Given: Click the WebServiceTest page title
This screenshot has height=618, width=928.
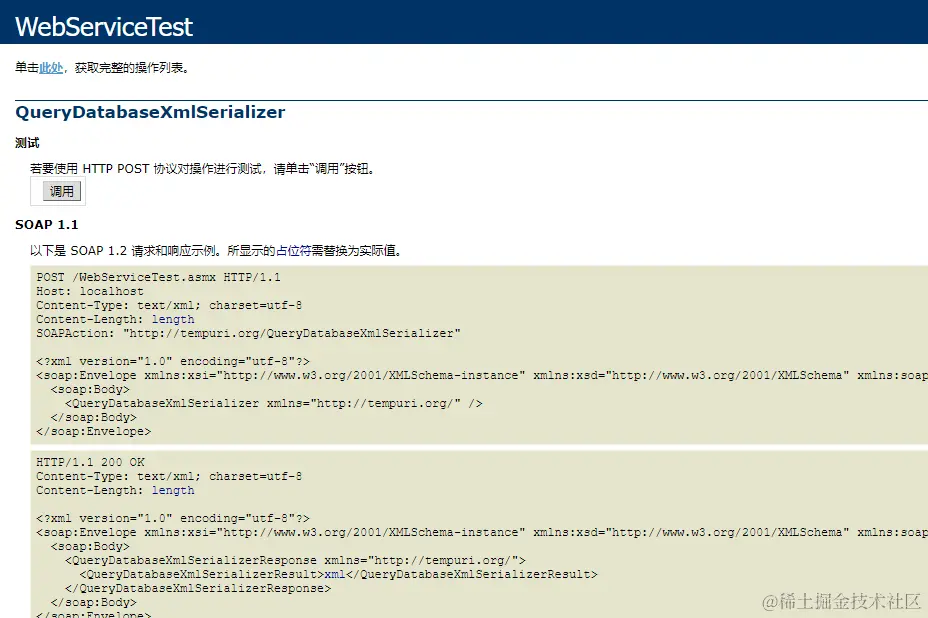Looking at the screenshot, I should pyautogui.click(x=104, y=27).
